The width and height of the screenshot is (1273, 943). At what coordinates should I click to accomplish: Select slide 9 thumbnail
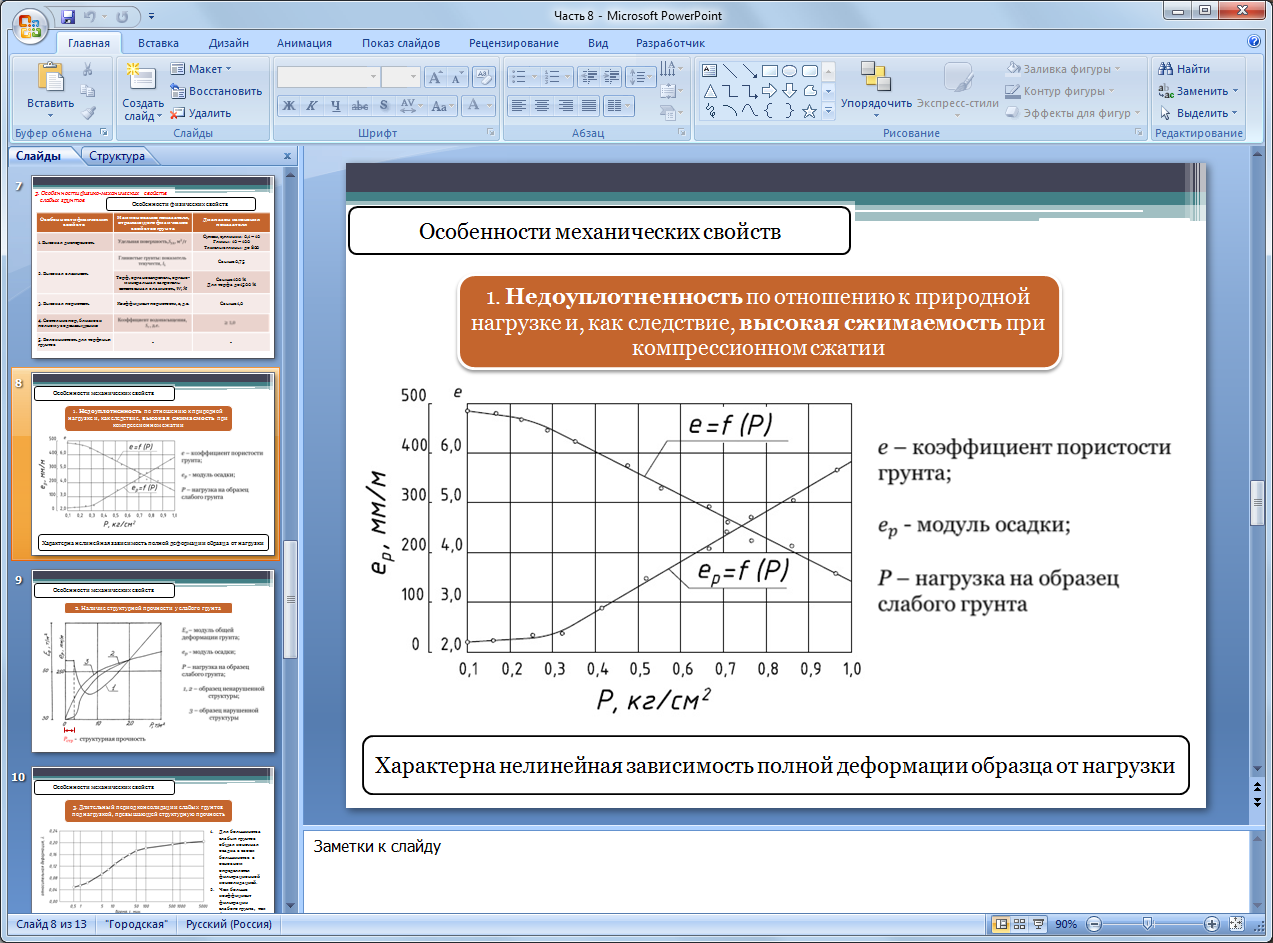(x=155, y=660)
